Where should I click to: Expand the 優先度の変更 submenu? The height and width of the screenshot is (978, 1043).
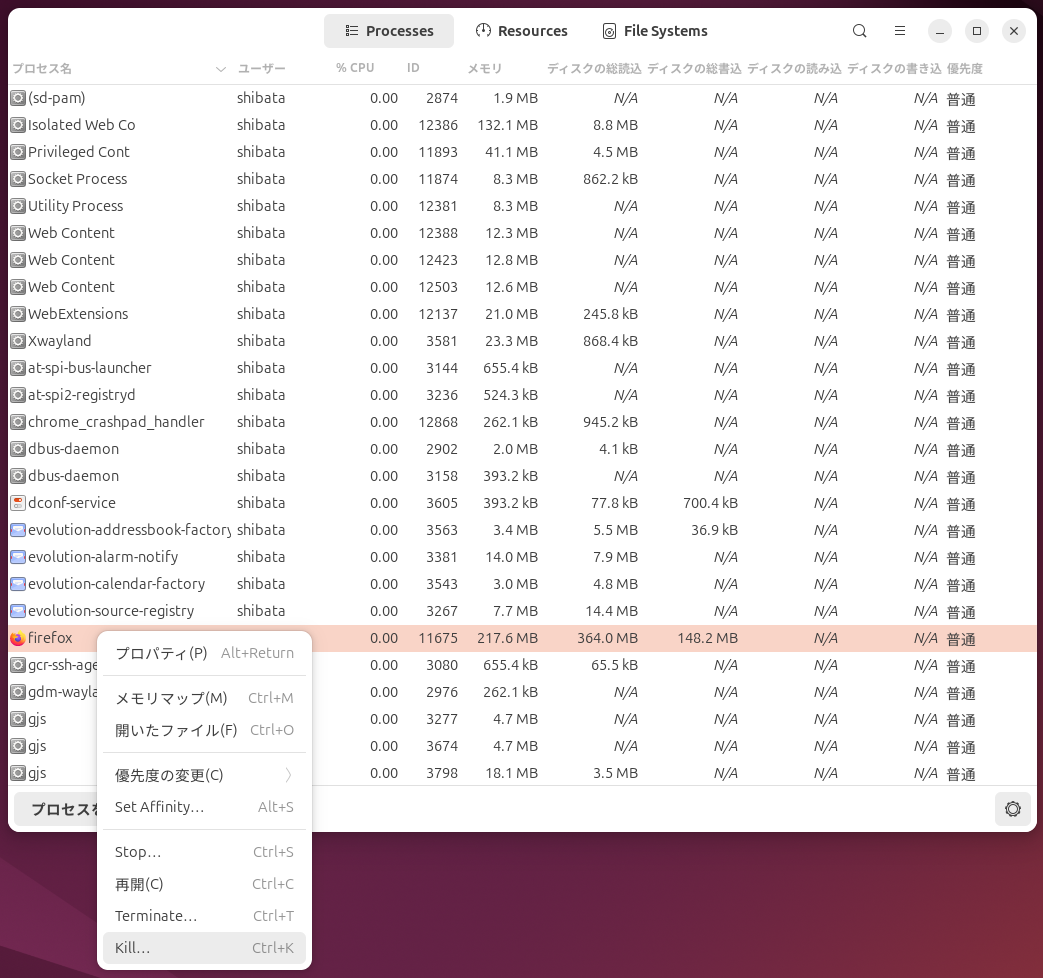pyautogui.click(x=169, y=775)
